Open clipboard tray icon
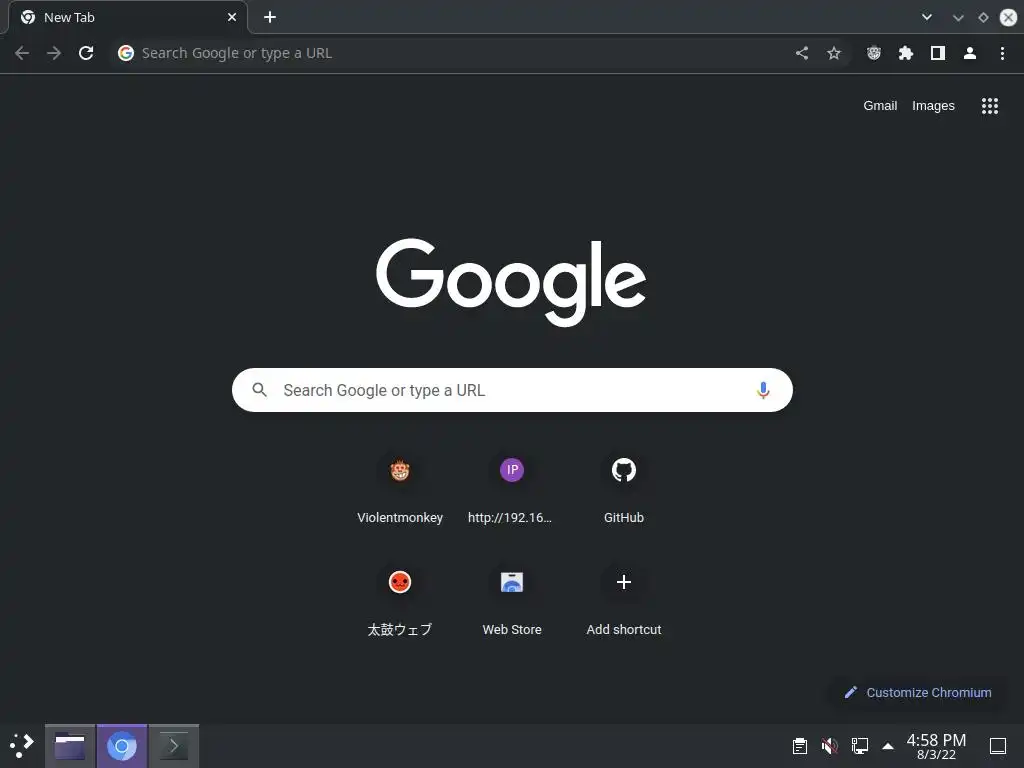 click(x=799, y=745)
